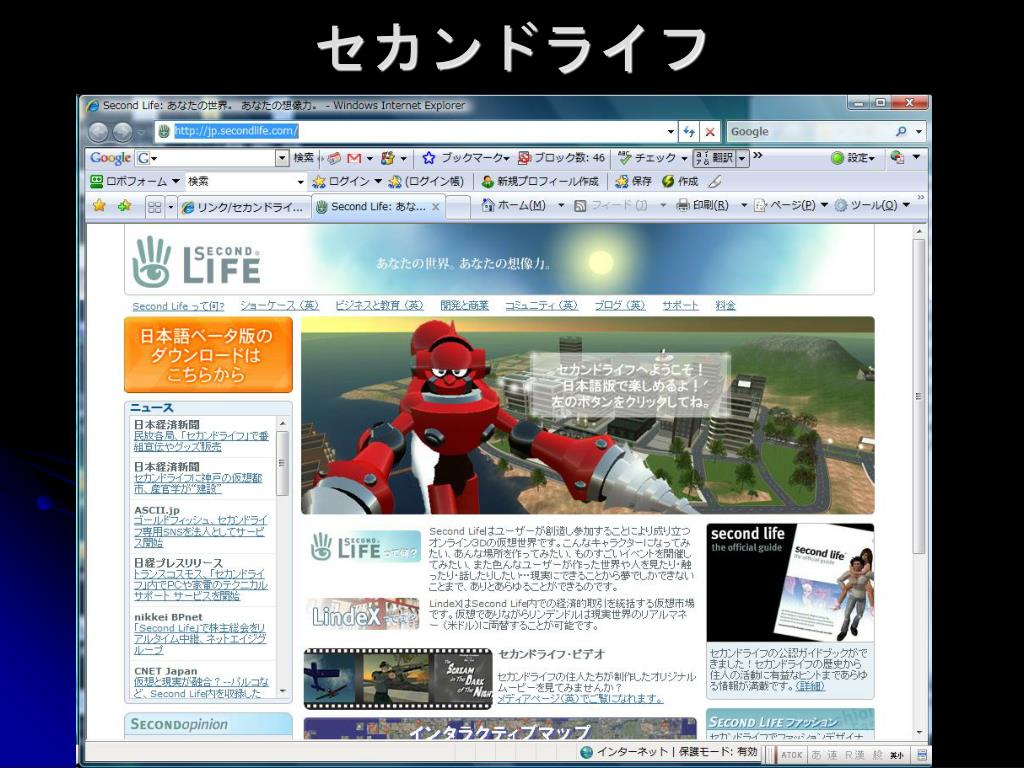Open the ビジネスと教育 (英) link
1024x768 pixels.
click(379, 306)
